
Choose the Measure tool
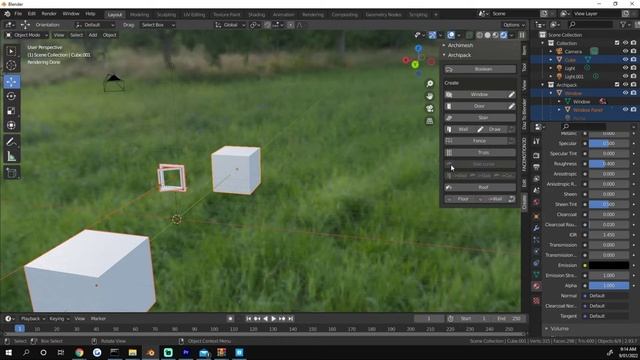[x=11, y=156]
